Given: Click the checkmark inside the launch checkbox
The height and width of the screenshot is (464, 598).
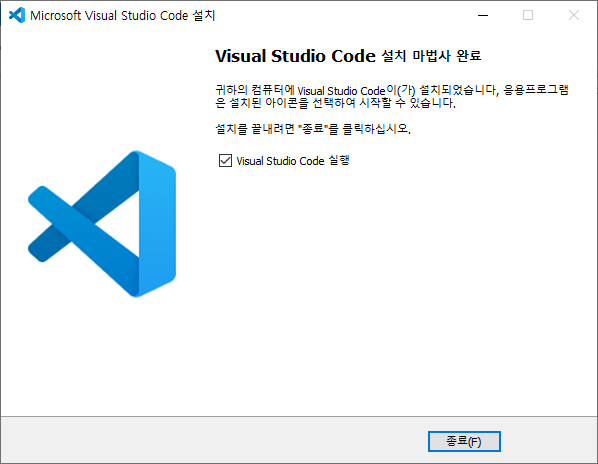Looking at the screenshot, I should [225, 161].
